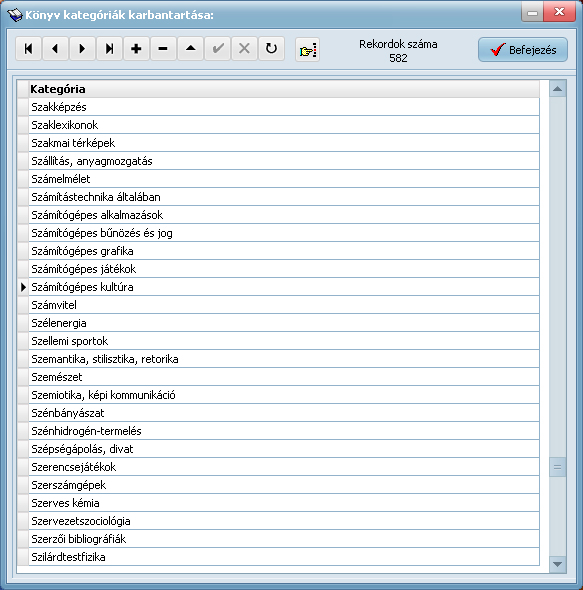Click the refresh data circular arrow icon
583x590 pixels.
pyautogui.click(x=271, y=49)
